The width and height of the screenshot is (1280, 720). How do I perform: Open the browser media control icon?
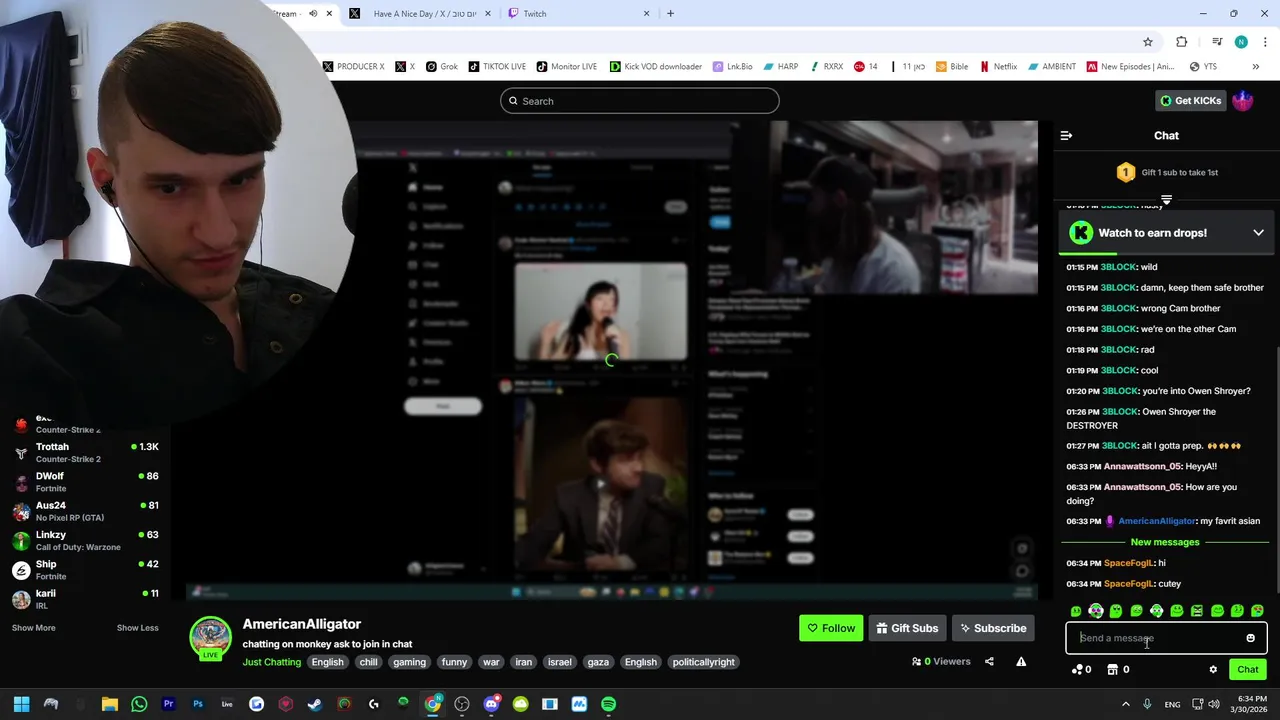pos(1217,42)
